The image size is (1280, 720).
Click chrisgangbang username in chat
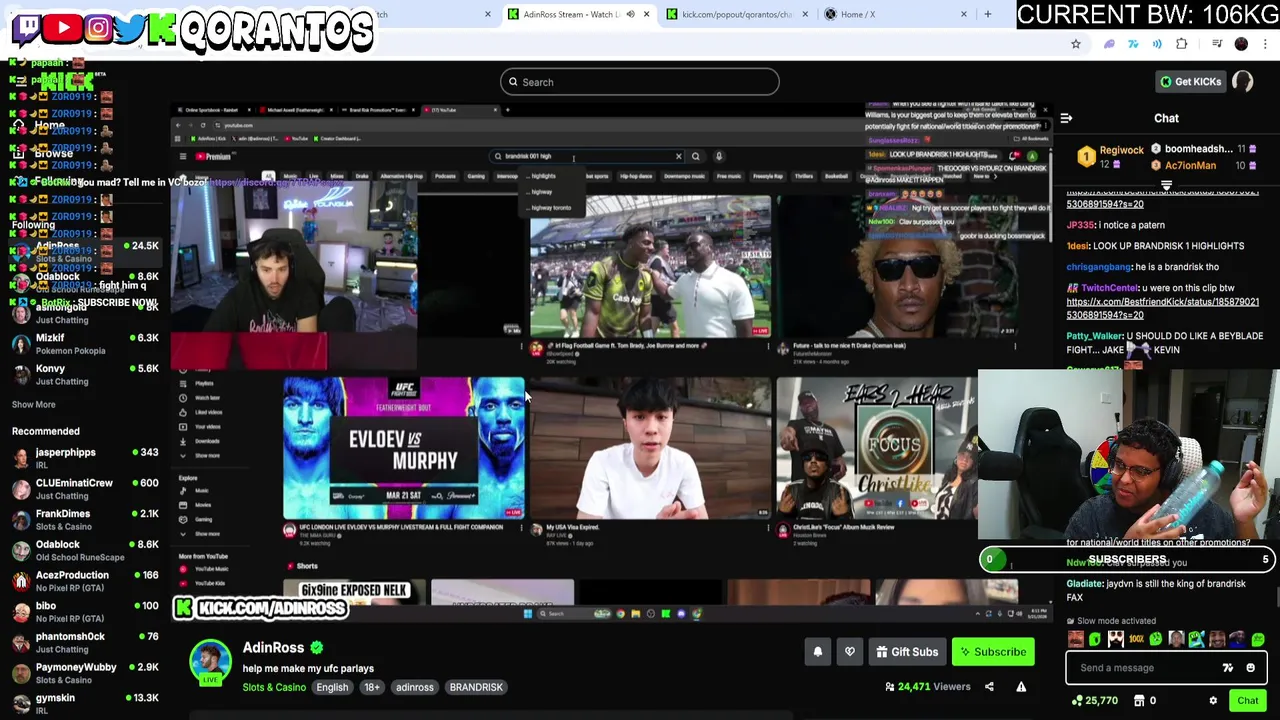point(1099,267)
